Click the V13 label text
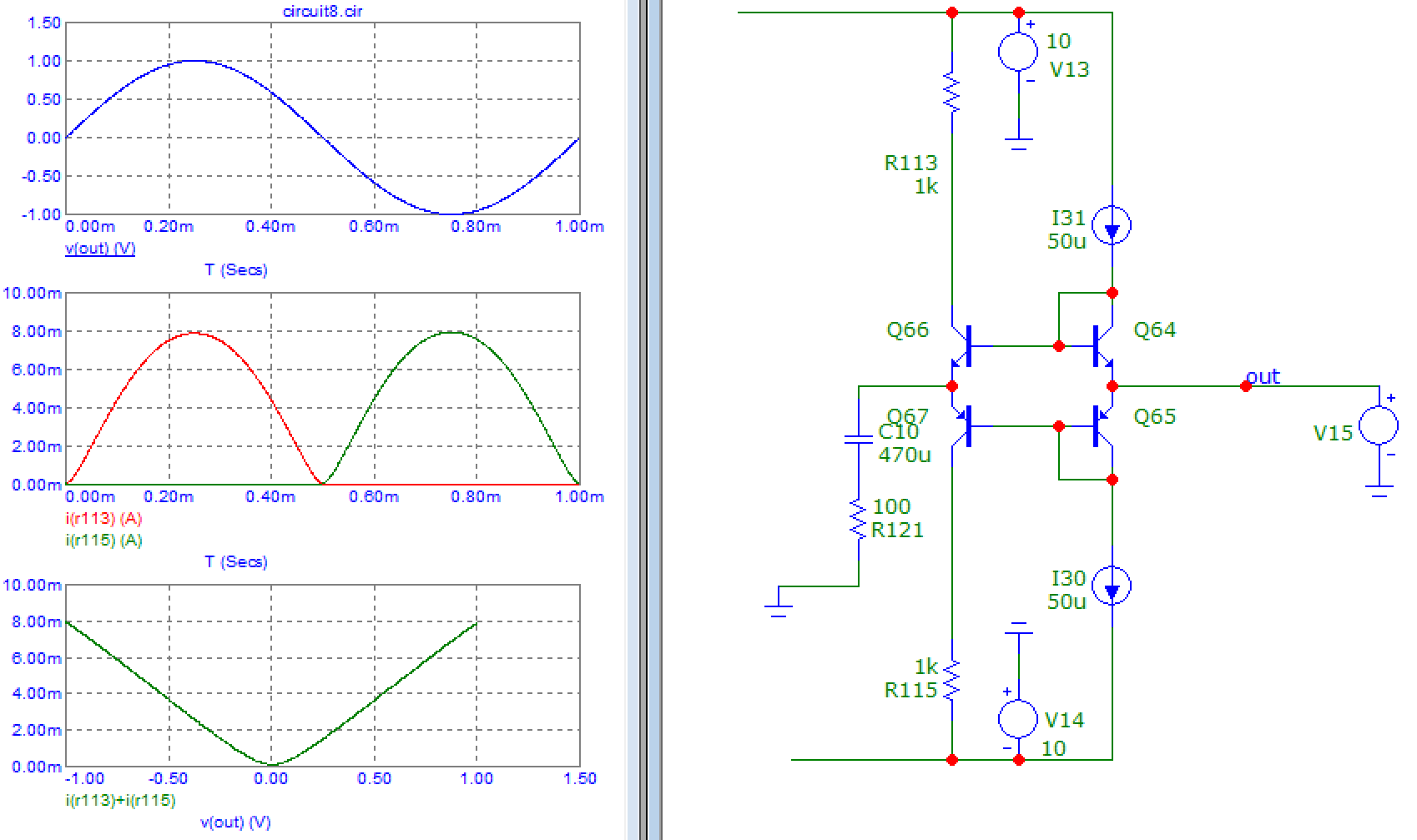Viewport: 1417px width, 840px height. pos(1069,69)
